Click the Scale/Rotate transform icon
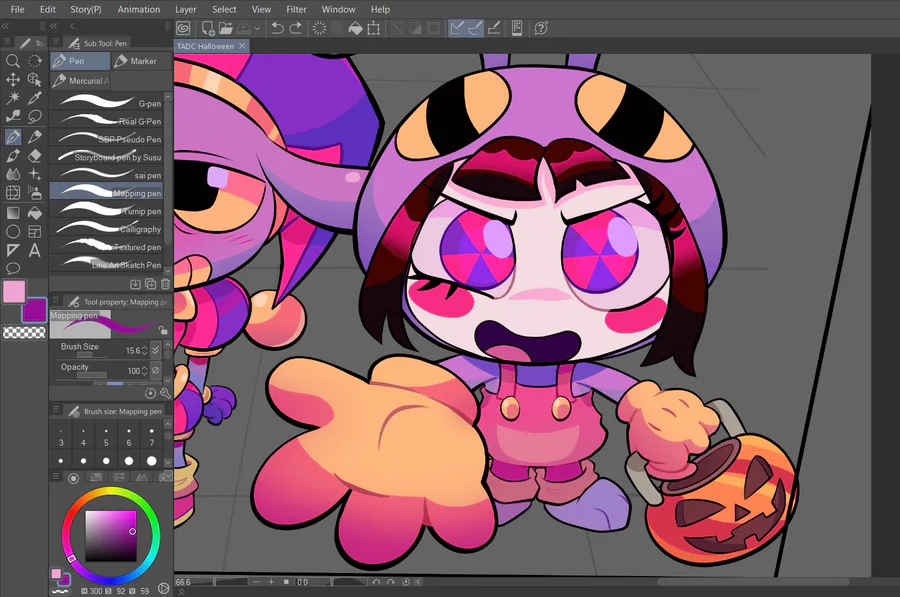The width and height of the screenshot is (900, 597). coord(374,28)
